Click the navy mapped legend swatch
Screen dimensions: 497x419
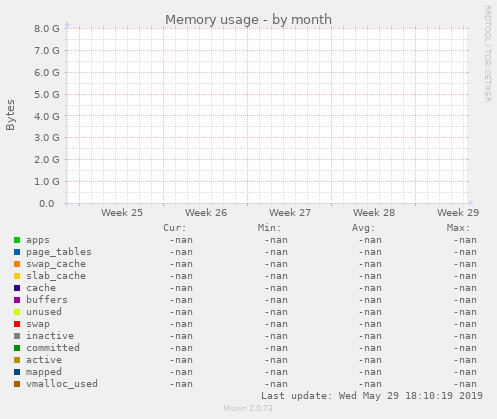[x=17, y=372]
